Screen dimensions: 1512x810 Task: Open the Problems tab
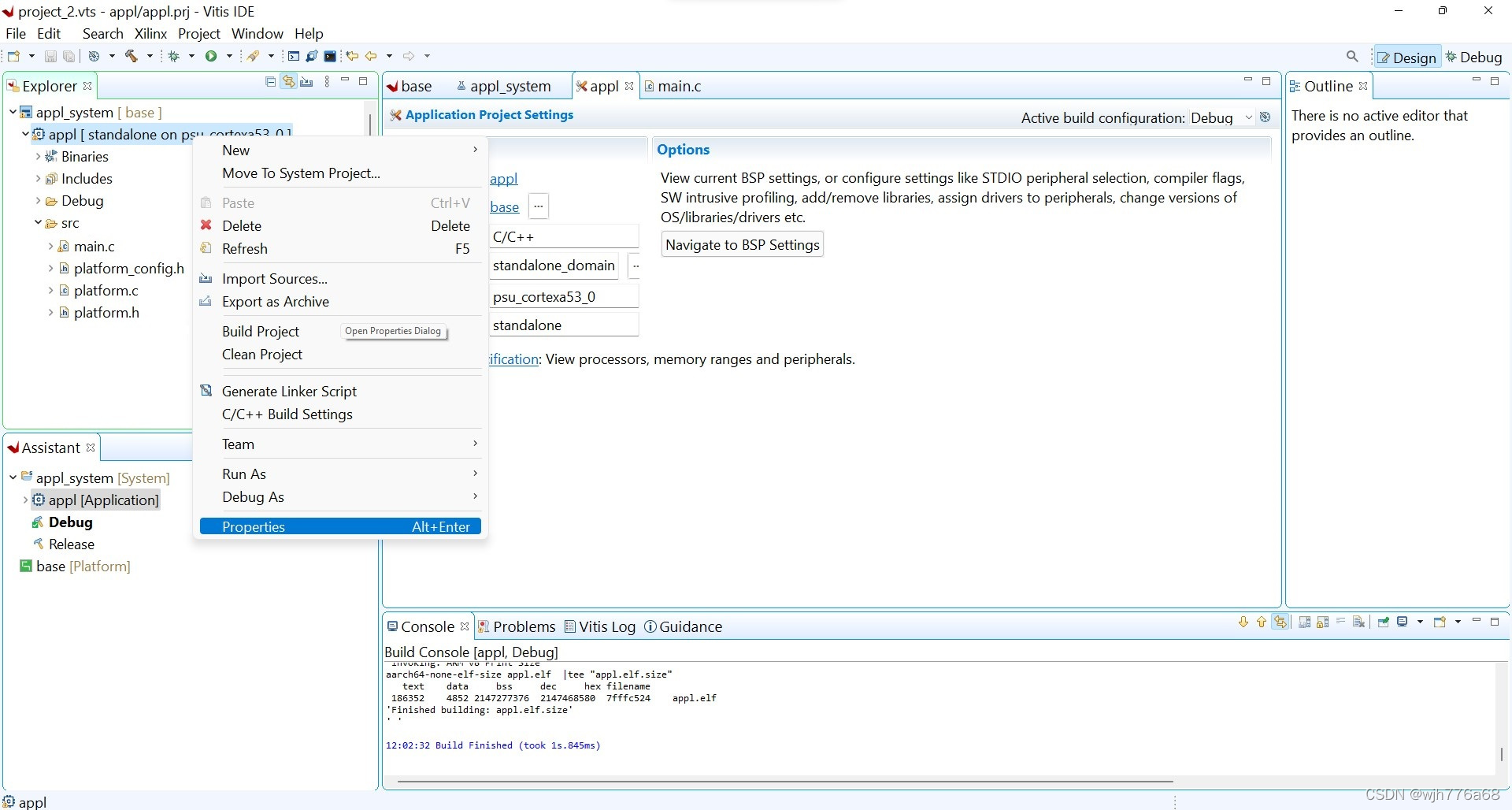[517, 626]
